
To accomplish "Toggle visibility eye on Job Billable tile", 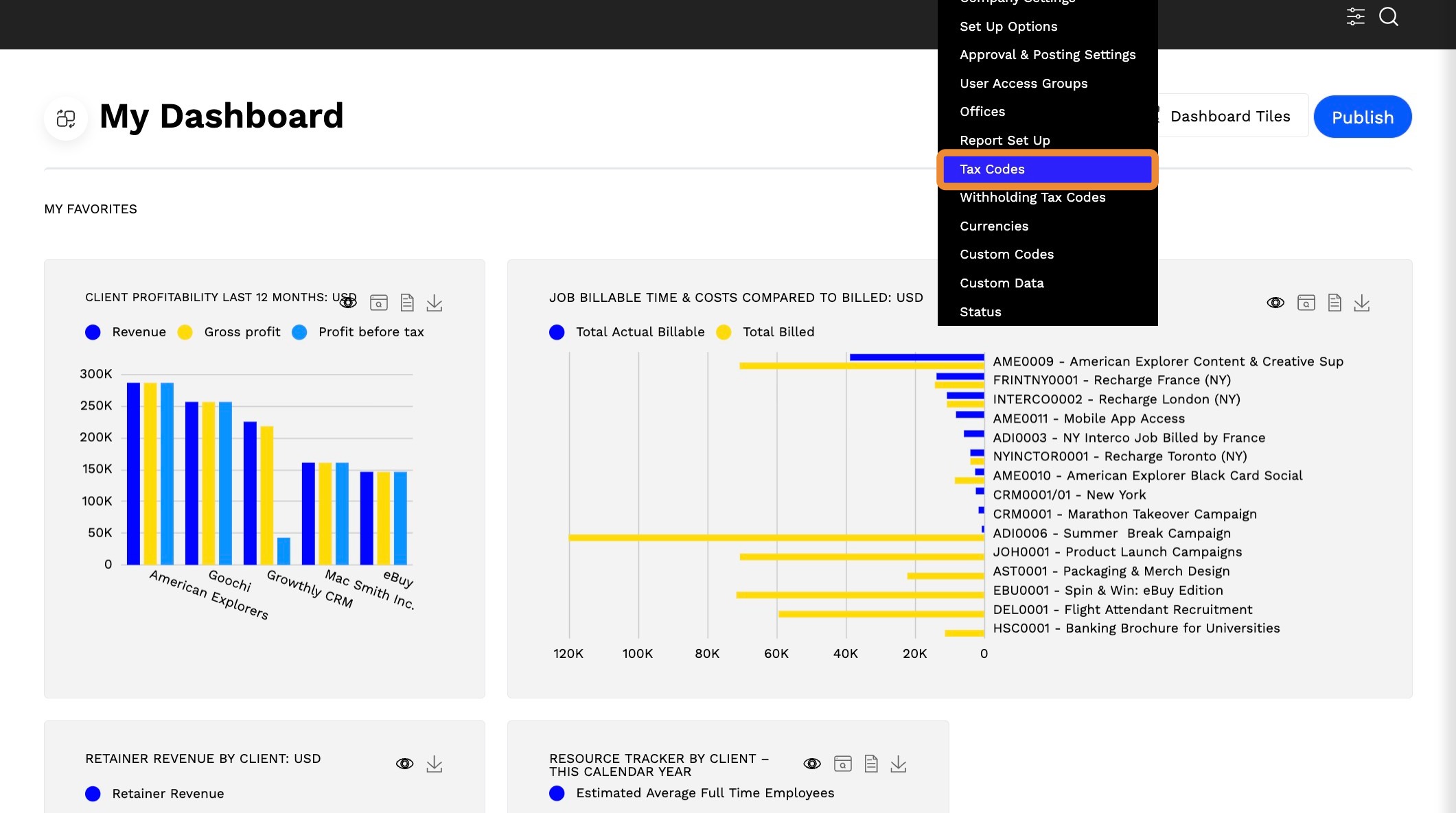I will pos(1275,303).
